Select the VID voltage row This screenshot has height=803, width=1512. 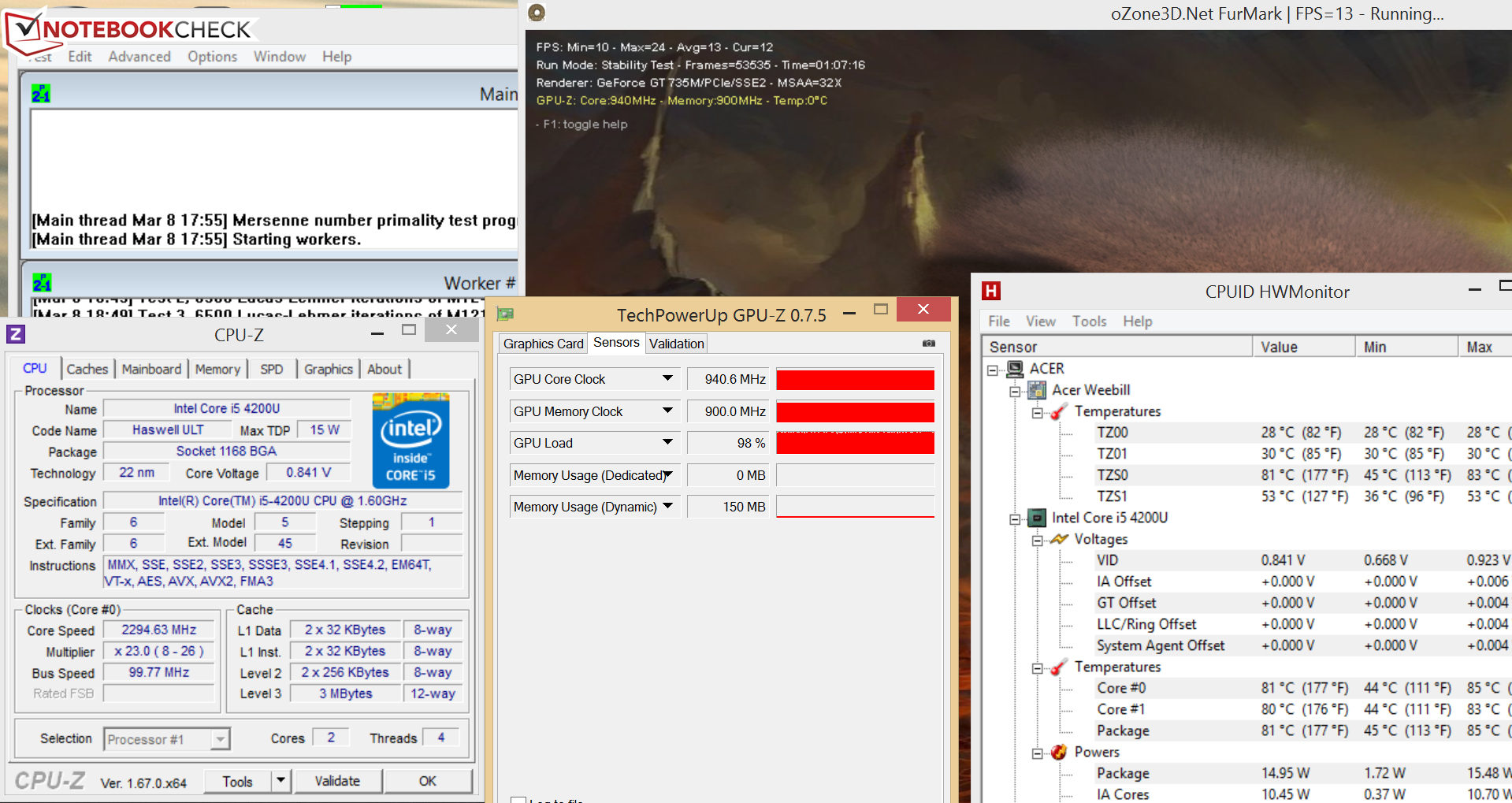tap(1303, 560)
